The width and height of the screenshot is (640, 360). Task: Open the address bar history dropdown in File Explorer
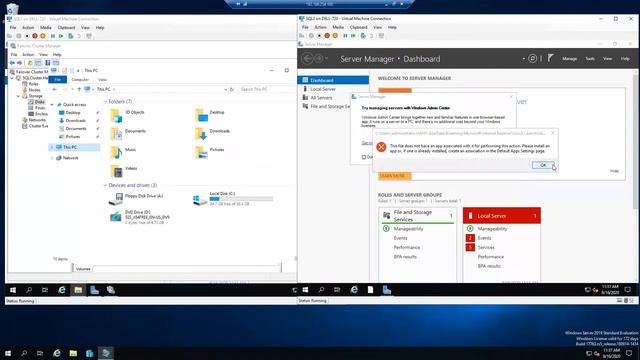click(225, 89)
